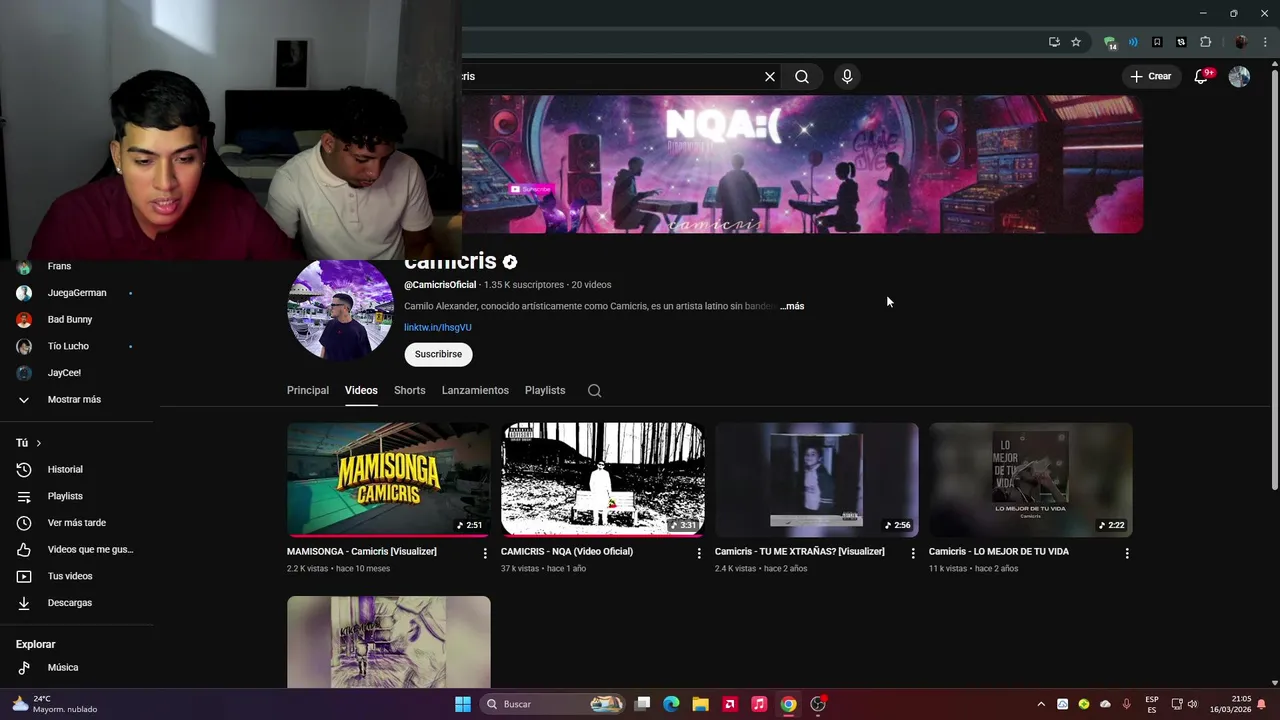This screenshot has width=1280, height=720.
Task: Open YouTube account avatar menu
Action: point(1239,76)
